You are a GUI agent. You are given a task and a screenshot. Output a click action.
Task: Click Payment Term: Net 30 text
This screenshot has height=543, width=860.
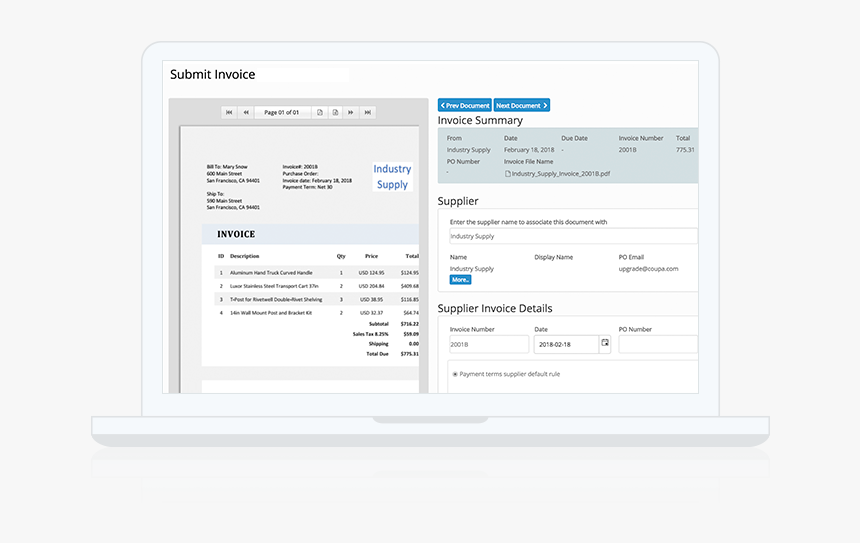coord(308,187)
